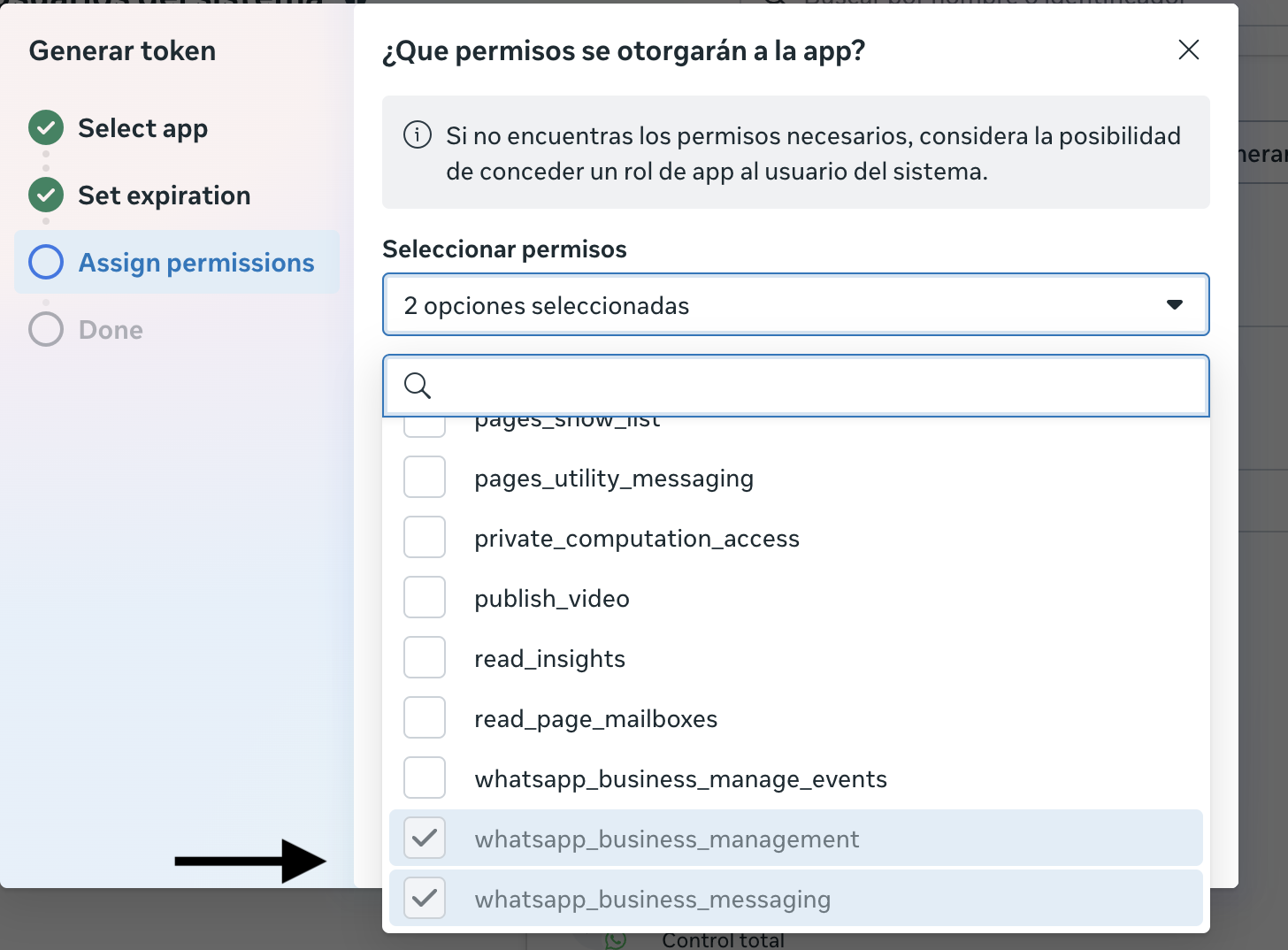Click the green check icon beside Set expiration
The image size is (1288, 950).
tap(46, 195)
